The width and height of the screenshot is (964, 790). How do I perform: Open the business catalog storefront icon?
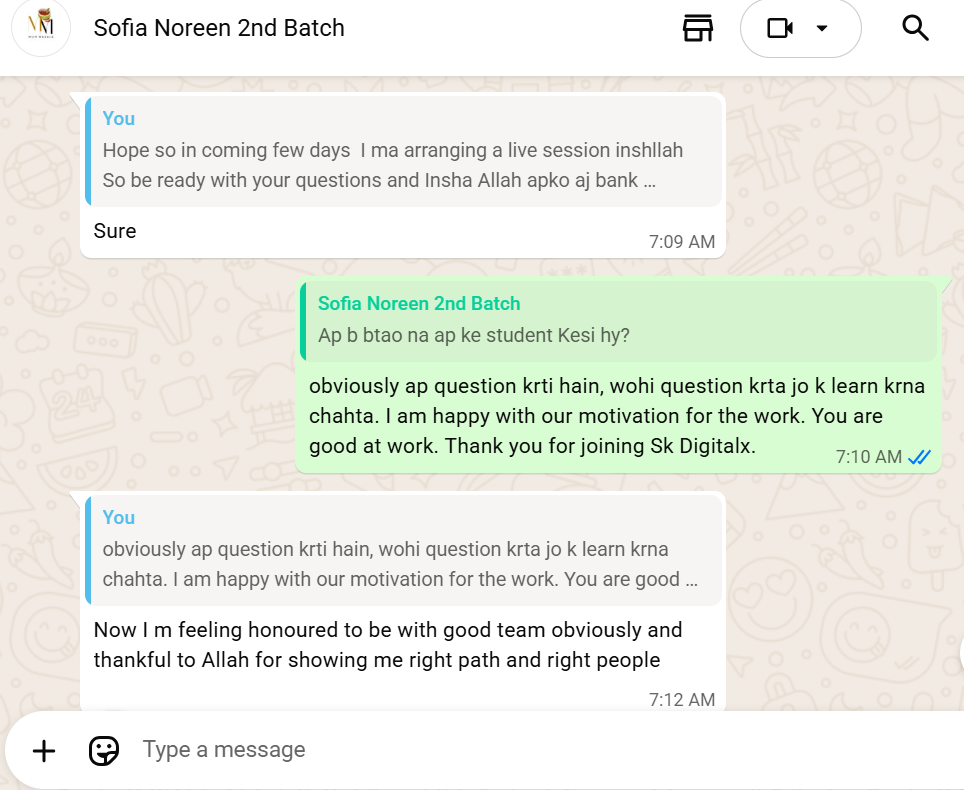coord(698,28)
